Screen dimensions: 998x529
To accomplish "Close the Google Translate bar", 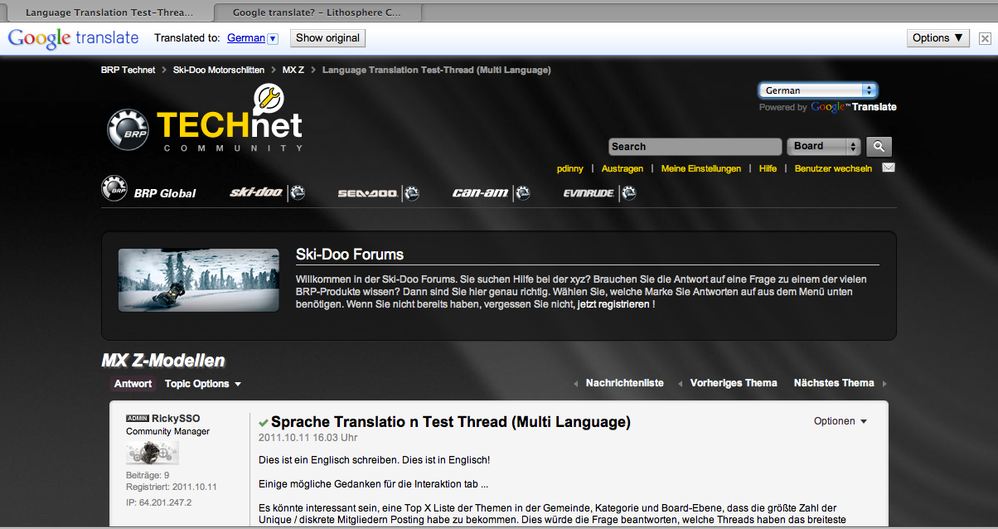I will pos(985,38).
